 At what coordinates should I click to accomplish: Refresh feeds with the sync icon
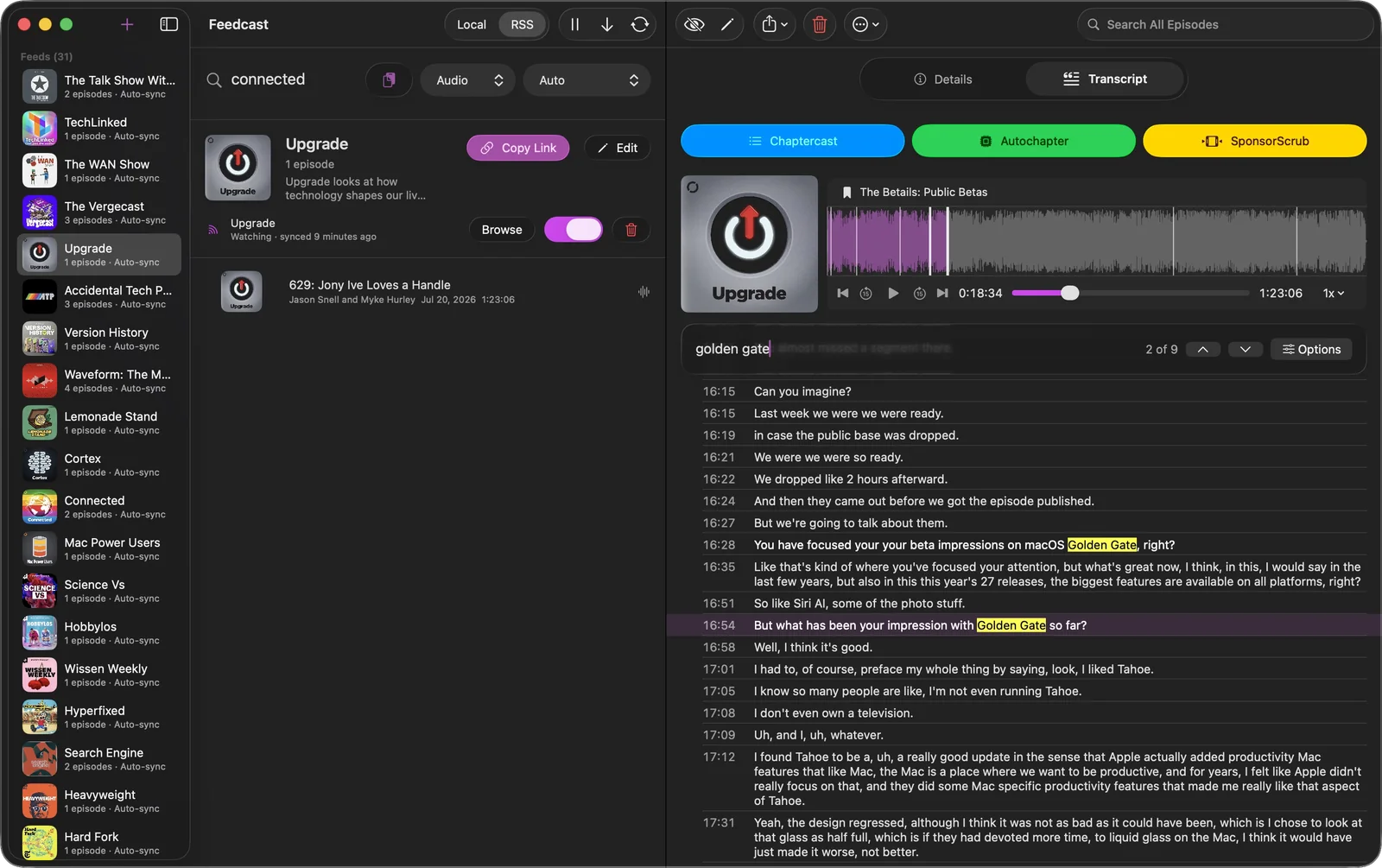640,24
